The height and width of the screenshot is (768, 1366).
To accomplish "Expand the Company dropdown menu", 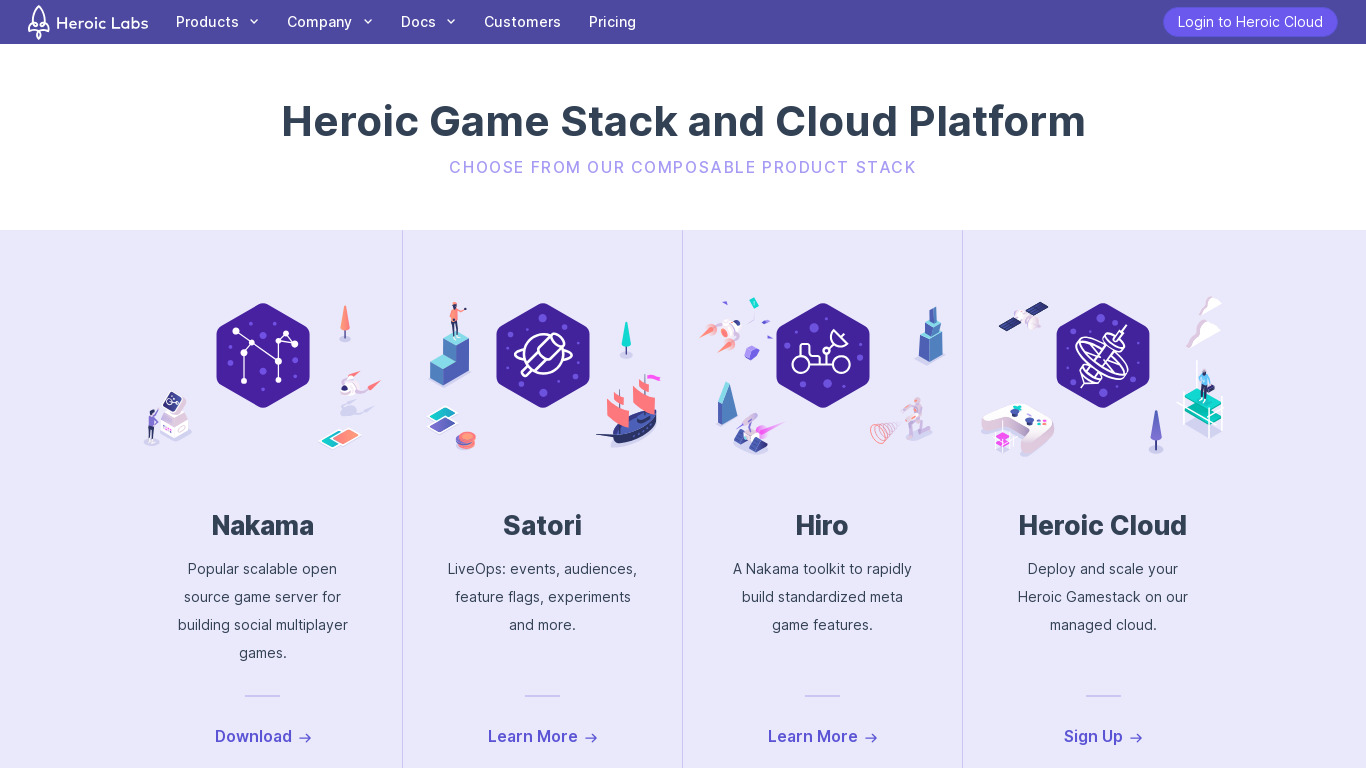I will pyautogui.click(x=330, y=22).
